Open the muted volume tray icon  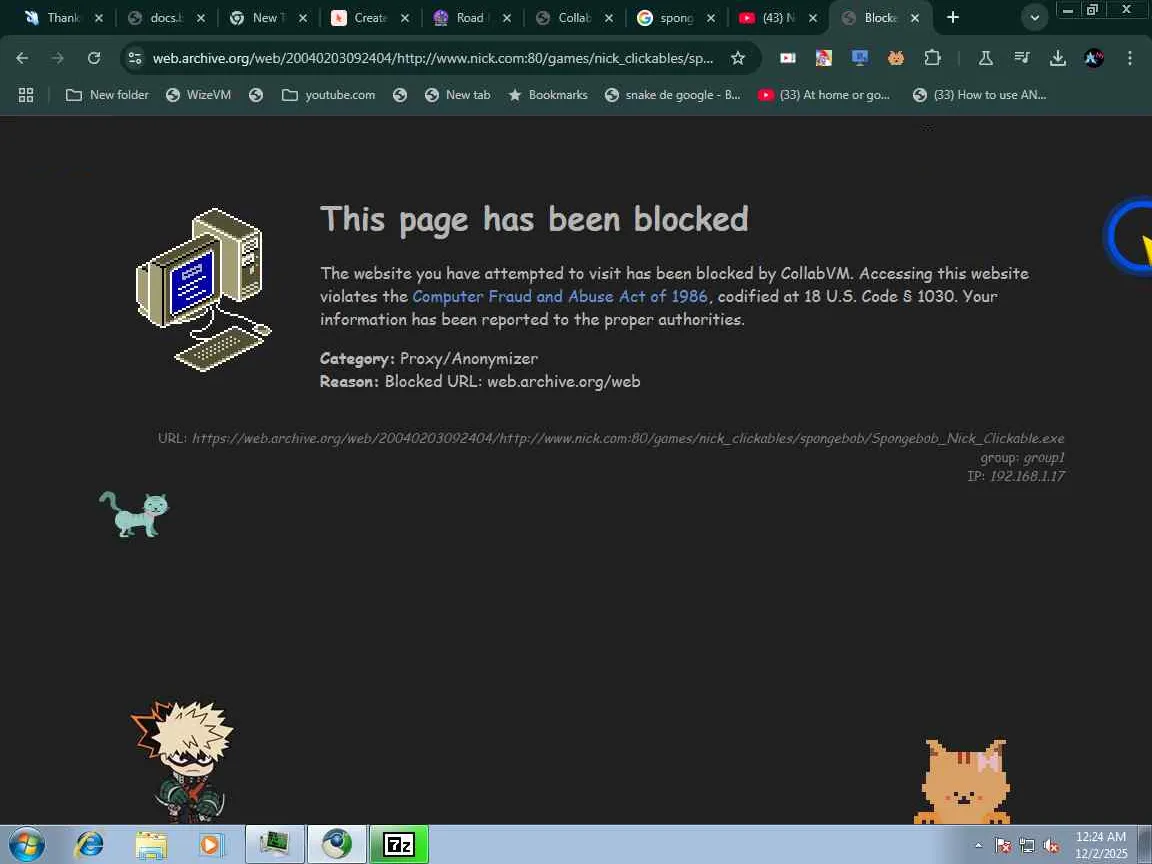[1051, 846]
